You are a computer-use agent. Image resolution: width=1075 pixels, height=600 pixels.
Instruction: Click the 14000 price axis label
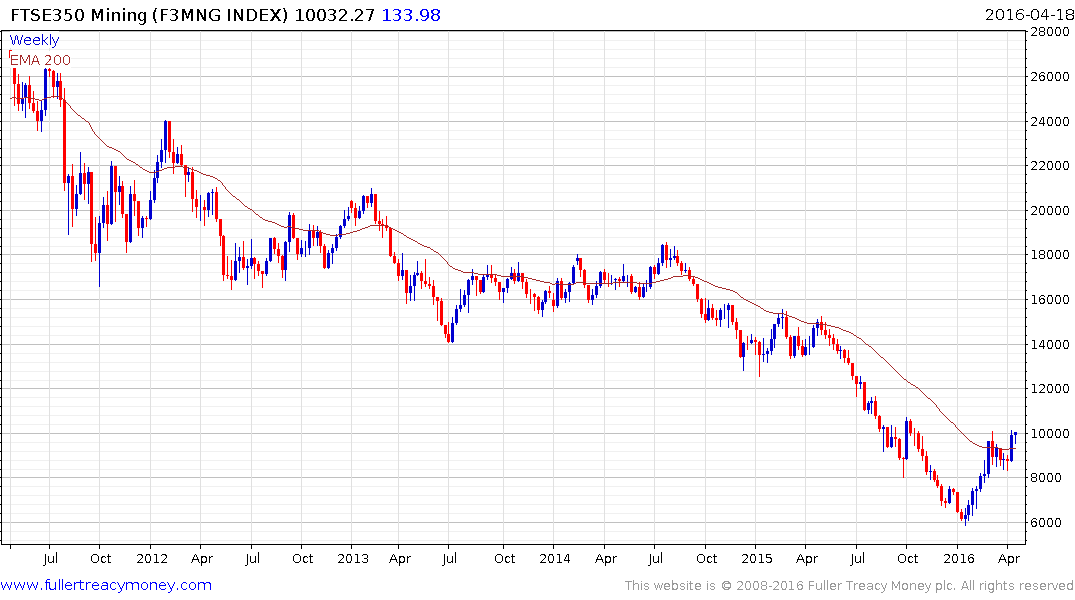pos(1050,344)
